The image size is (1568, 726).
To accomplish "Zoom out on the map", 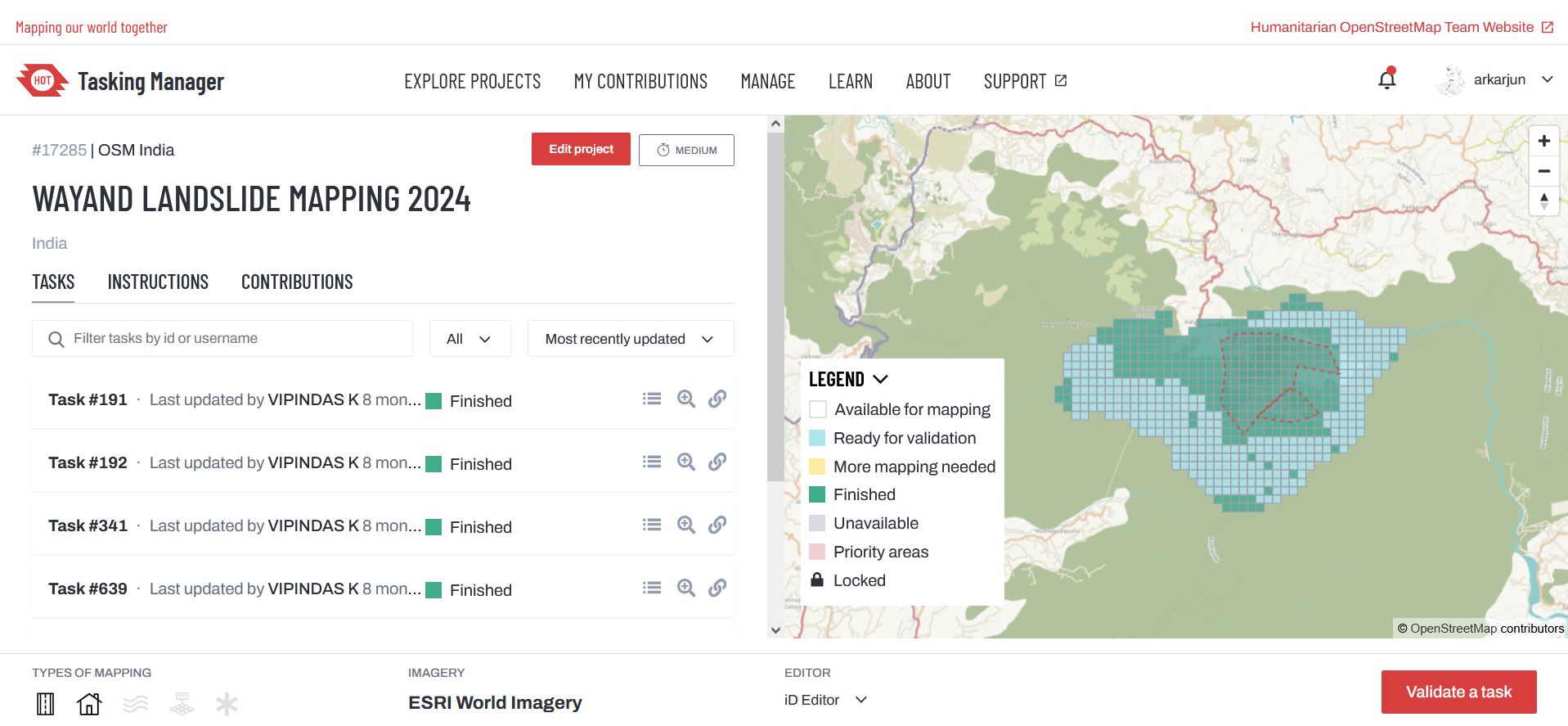I will [x=1543, y=171].
